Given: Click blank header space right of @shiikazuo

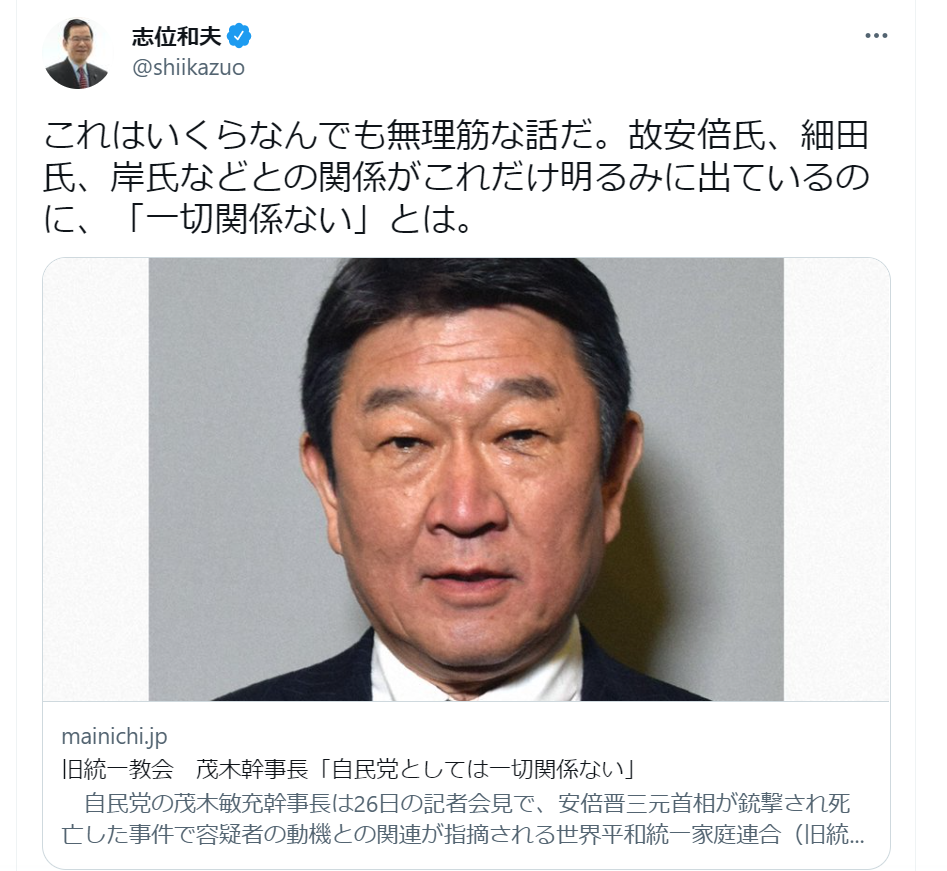Looking at the screenshot, I should pos(544,68).
